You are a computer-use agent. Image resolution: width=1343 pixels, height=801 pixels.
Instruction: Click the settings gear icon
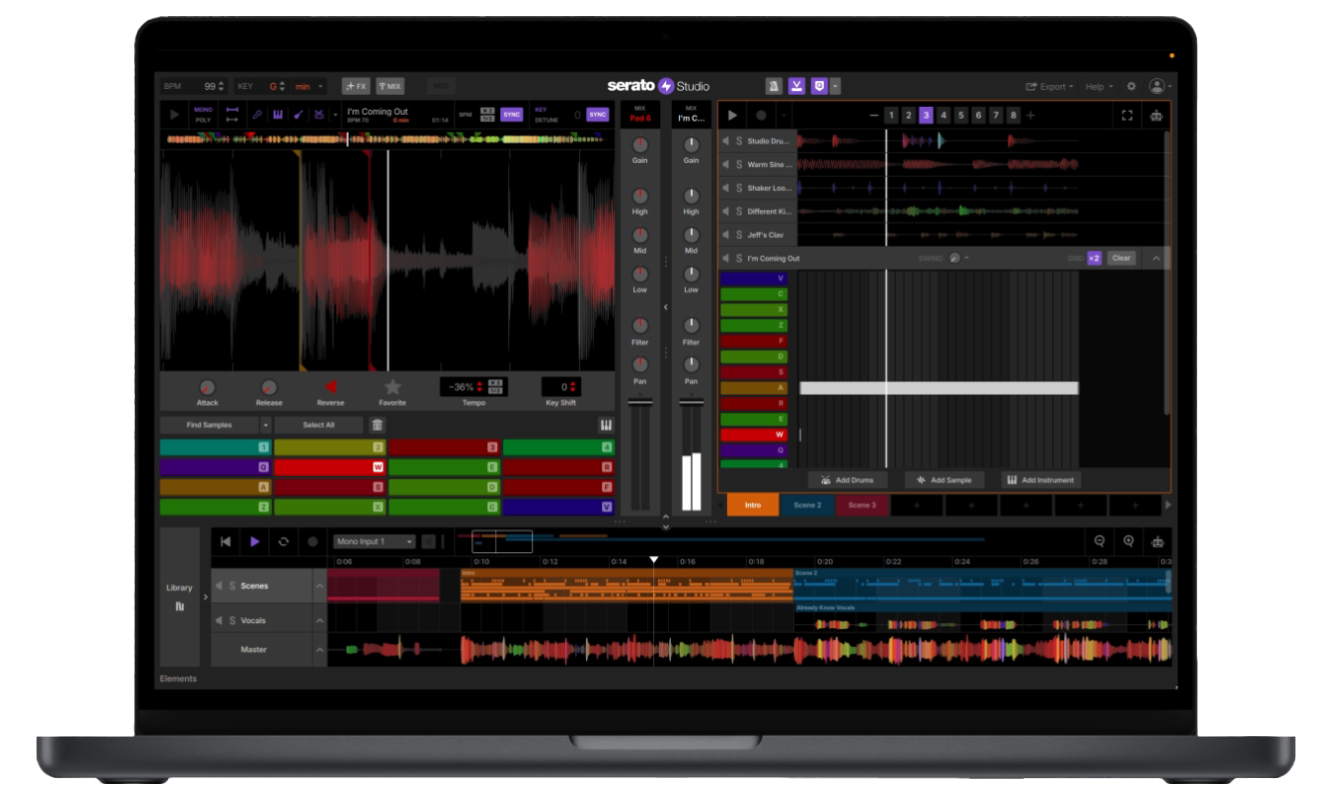pos(1131,87)
